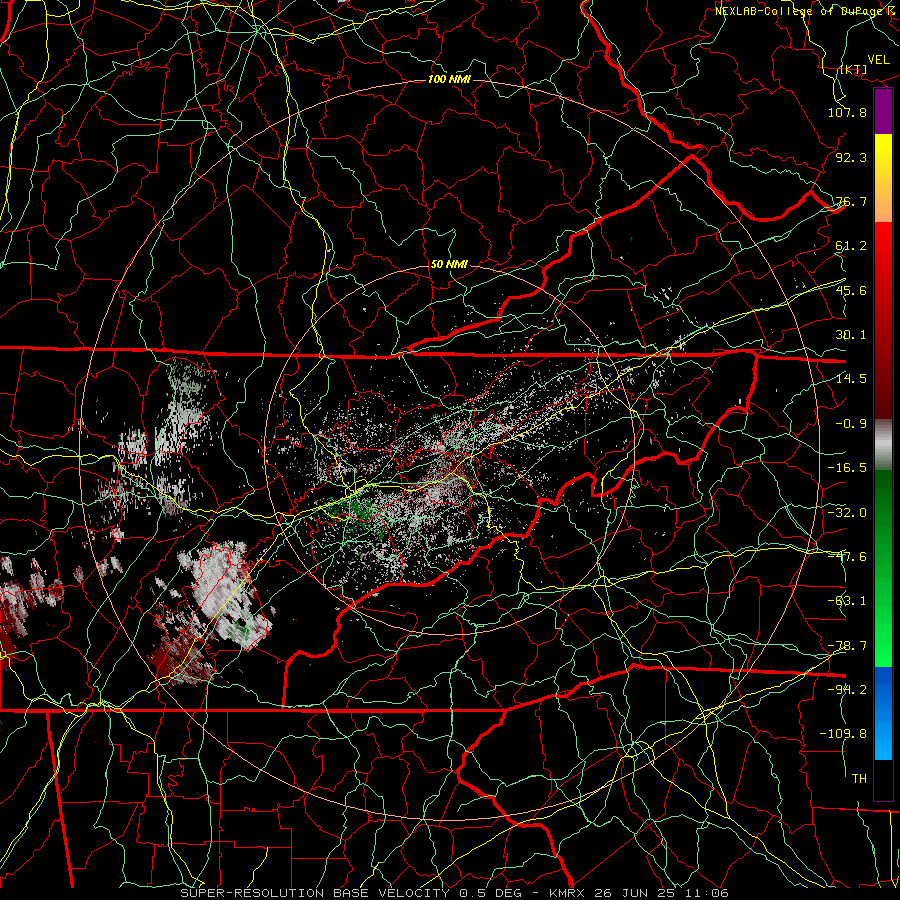The width and height of the screenshot is (900, 900).
Task: Click the -32.0 legend value
Action: [847, 513]
